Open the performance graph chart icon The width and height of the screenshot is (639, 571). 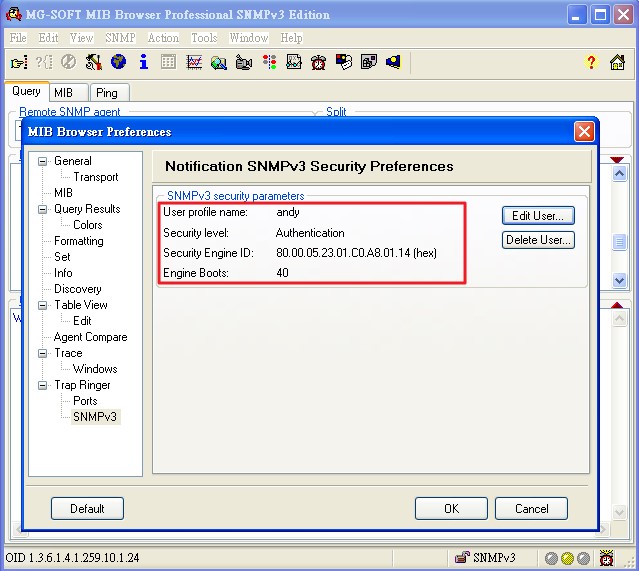(x=194, y=62)
